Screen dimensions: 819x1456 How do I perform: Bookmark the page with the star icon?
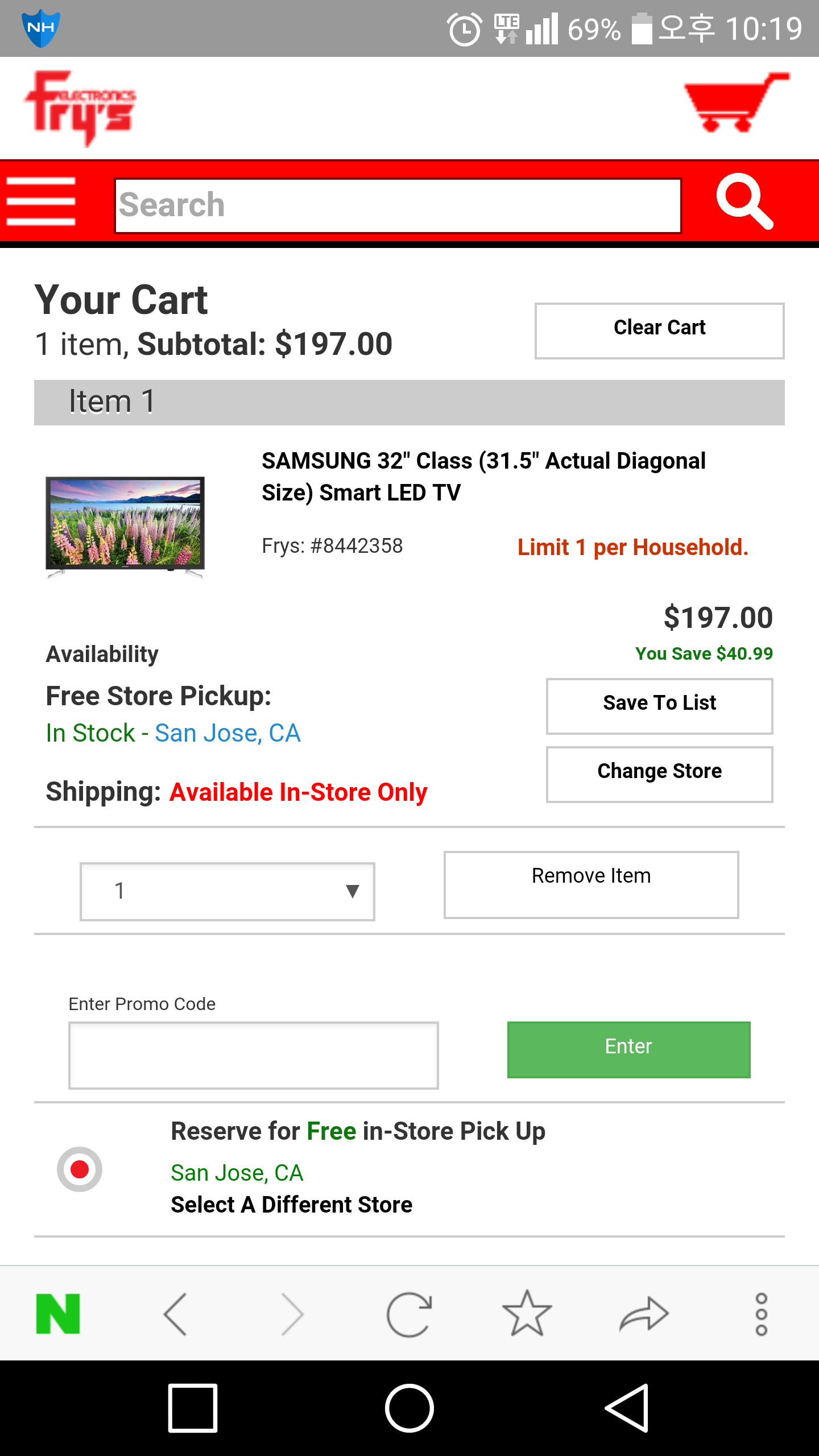(527, 1314)
